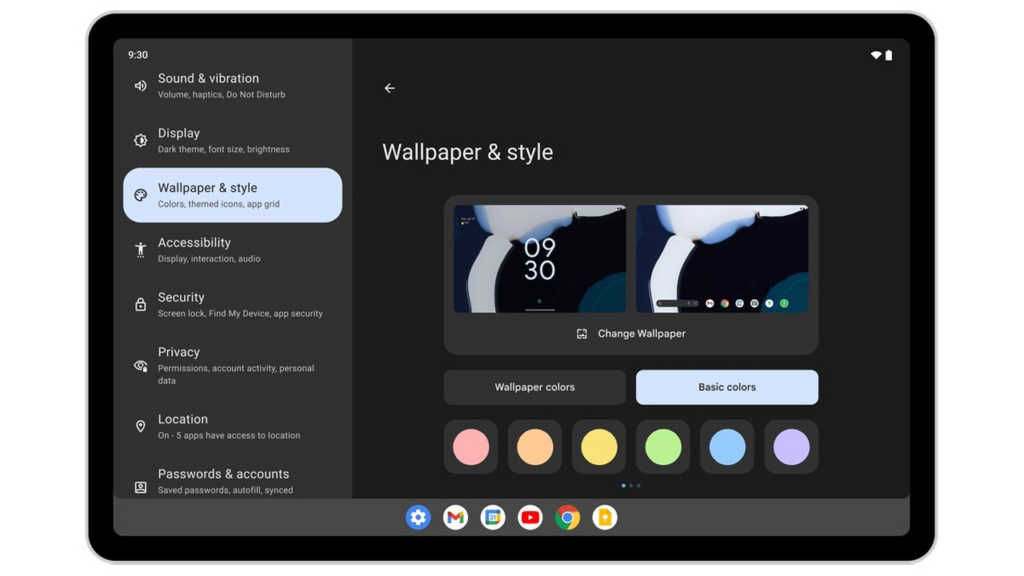Open Google Calendar from the taskbar

492,518
